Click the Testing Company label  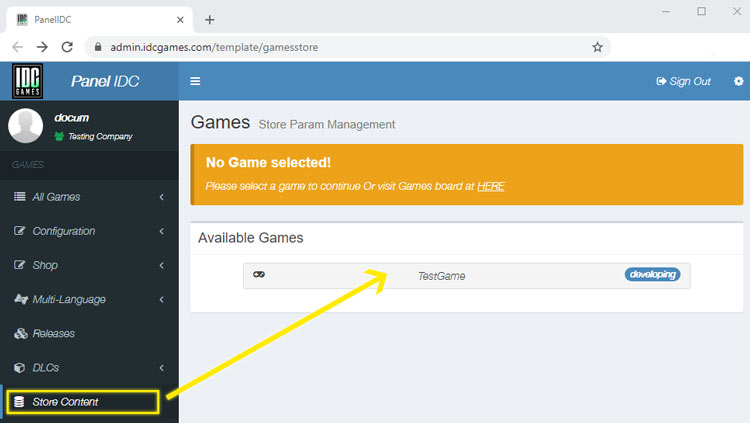[100, 136]
